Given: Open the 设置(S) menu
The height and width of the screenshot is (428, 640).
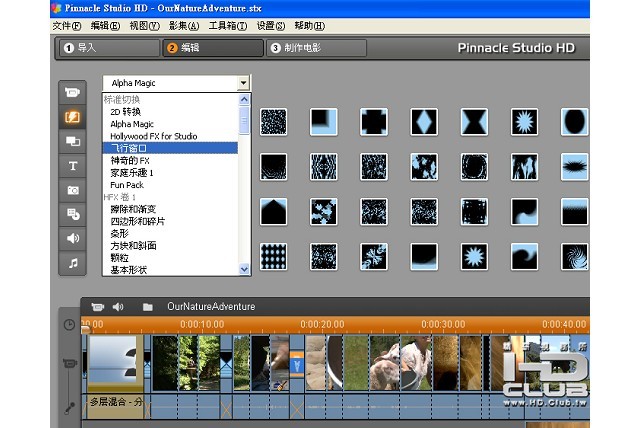Looking at the screenshot, I should [x=271, y=26].
